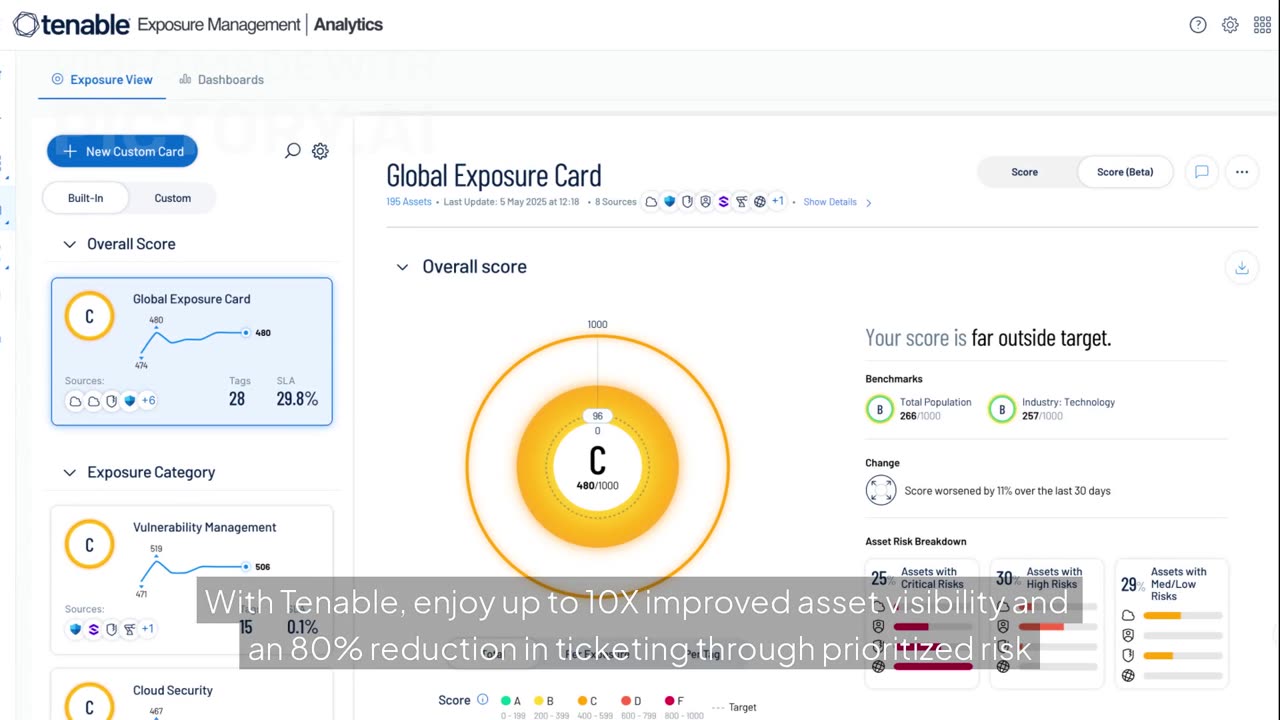The width and height of the screenshot is (1280, 720).
Task: Click the +1 badge on Vulnerability Management card
Action: pyautogui.click(x=147, y=629)
